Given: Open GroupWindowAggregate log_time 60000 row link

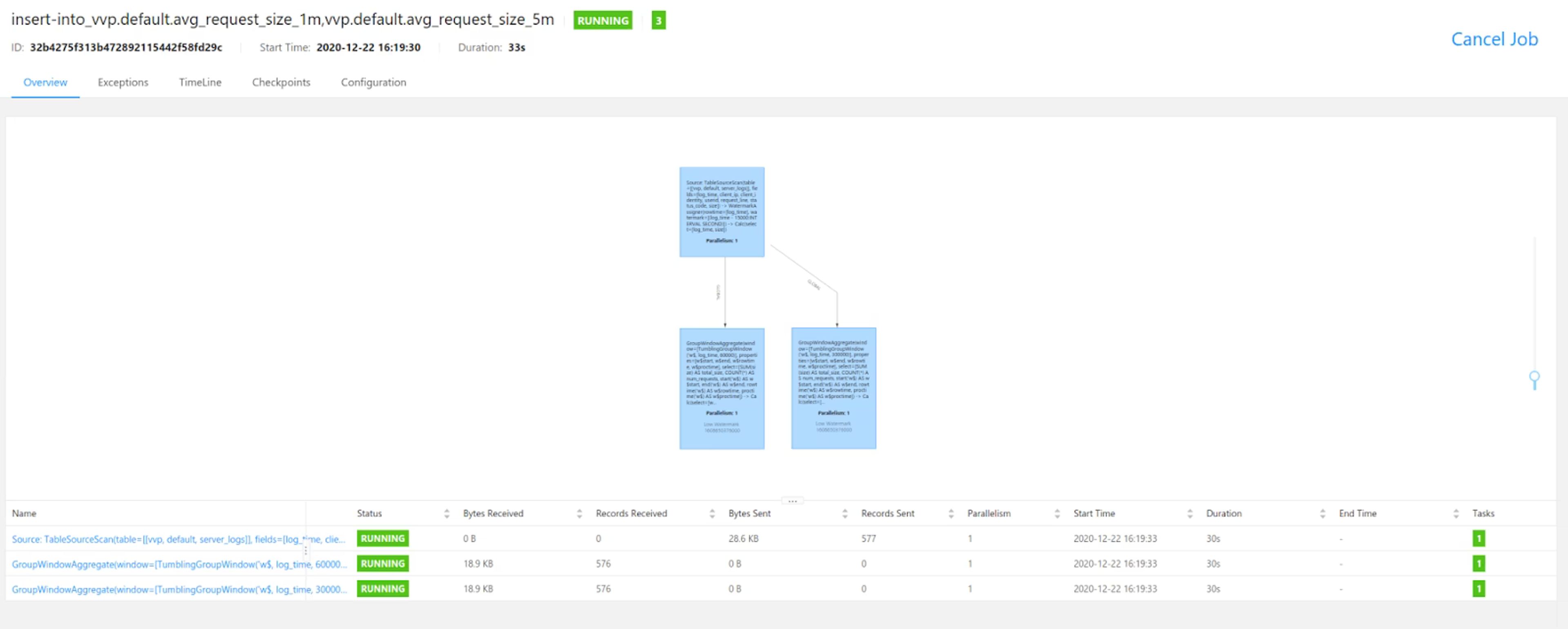Looking at the screenshot, I should (180, 564).
